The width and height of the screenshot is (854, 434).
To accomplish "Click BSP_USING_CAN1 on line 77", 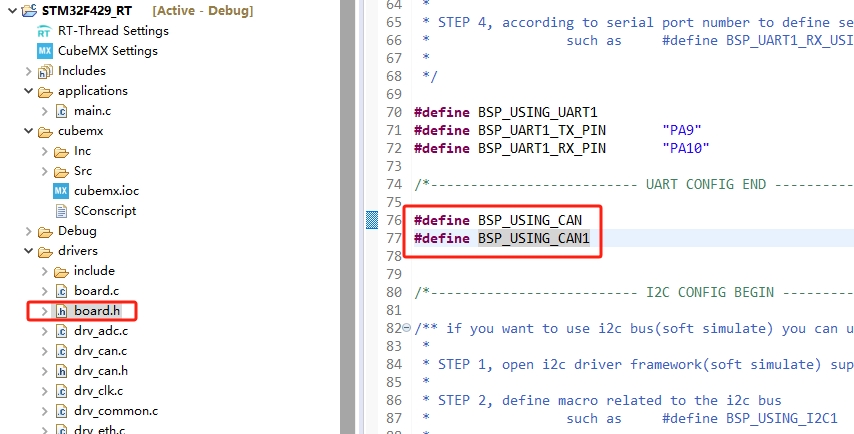I will click(534, 239).
